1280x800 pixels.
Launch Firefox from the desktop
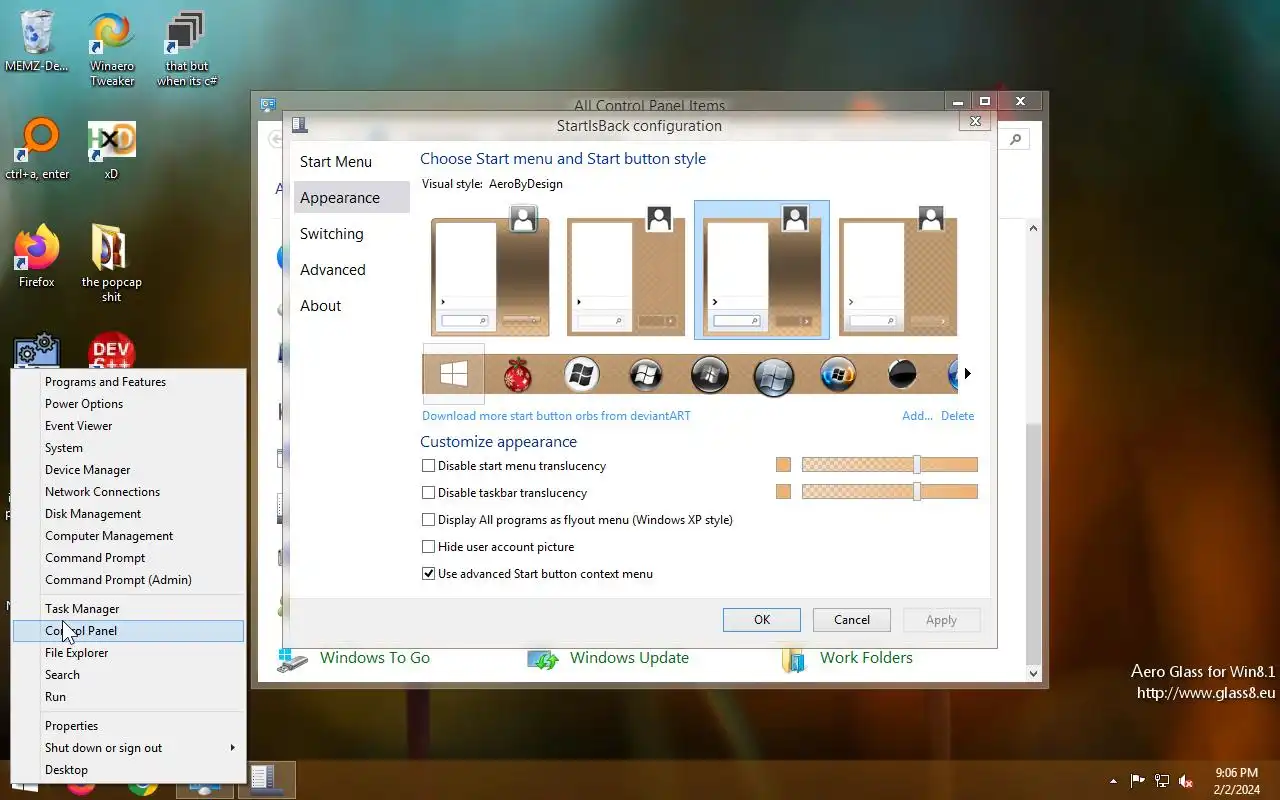tap(37, 257)
